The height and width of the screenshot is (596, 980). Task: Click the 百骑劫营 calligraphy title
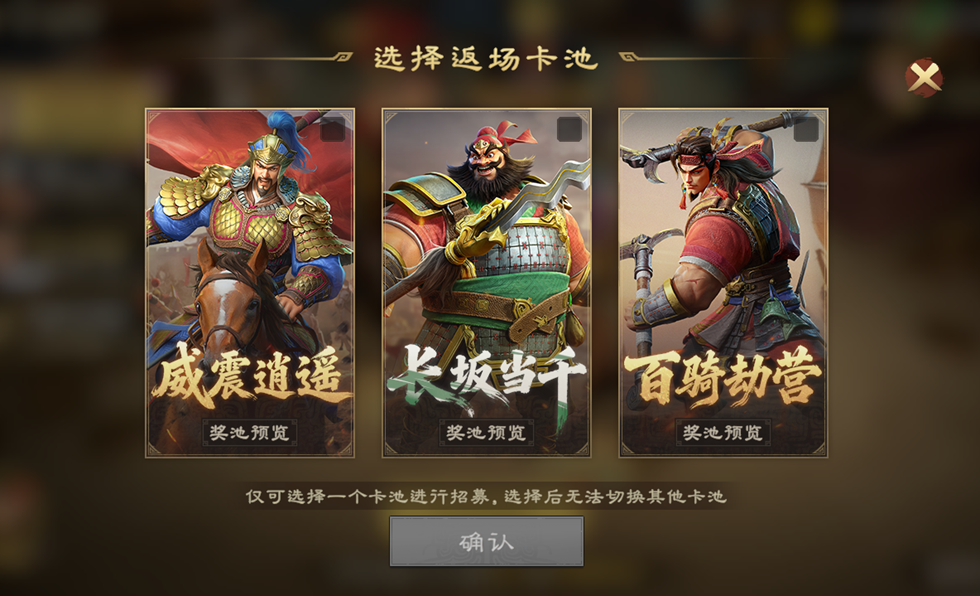pyautogui.click(x=723, y=377)
